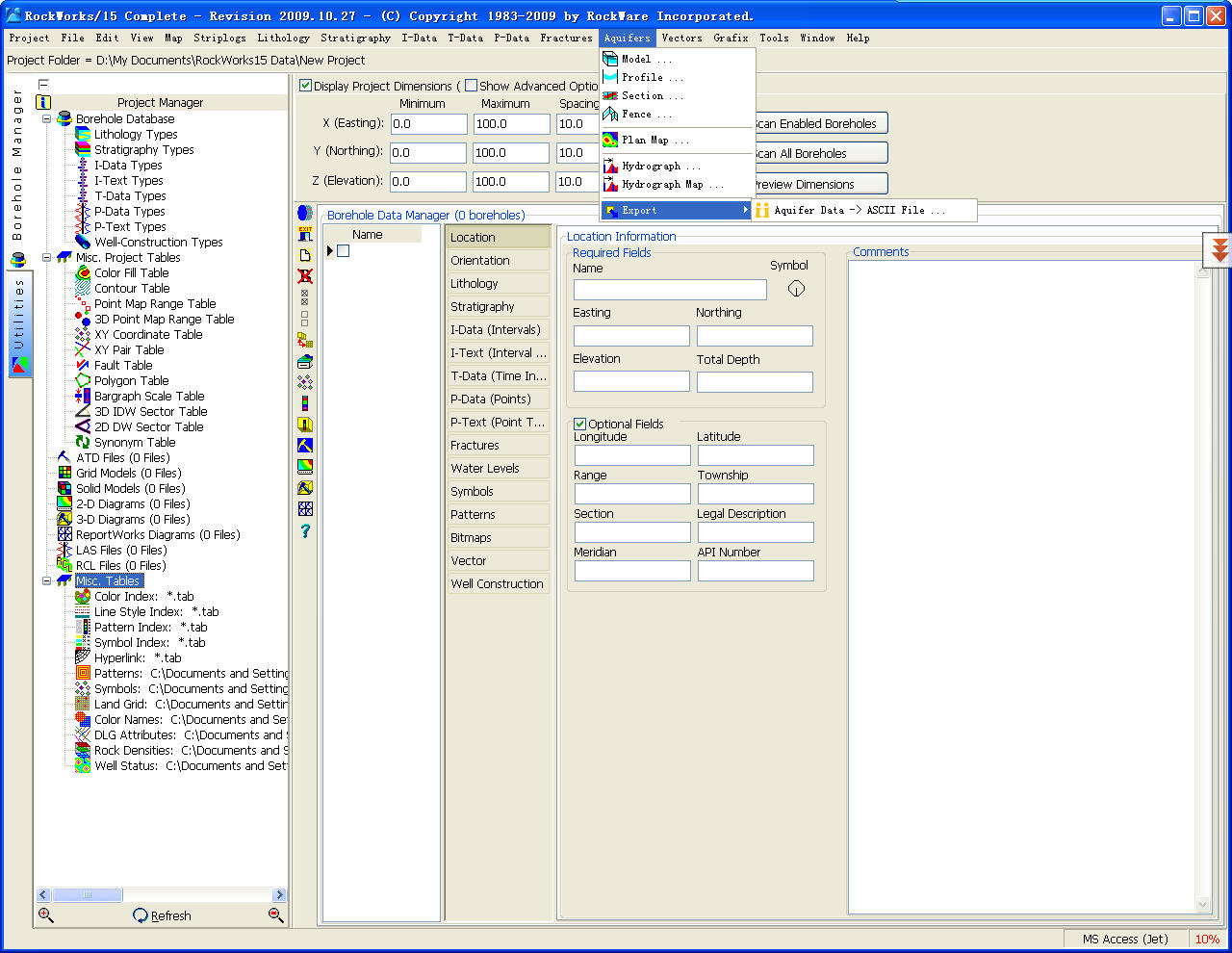Select Aquifer Data -> ASCII File
1232x953 pixels.
(864, 210)
